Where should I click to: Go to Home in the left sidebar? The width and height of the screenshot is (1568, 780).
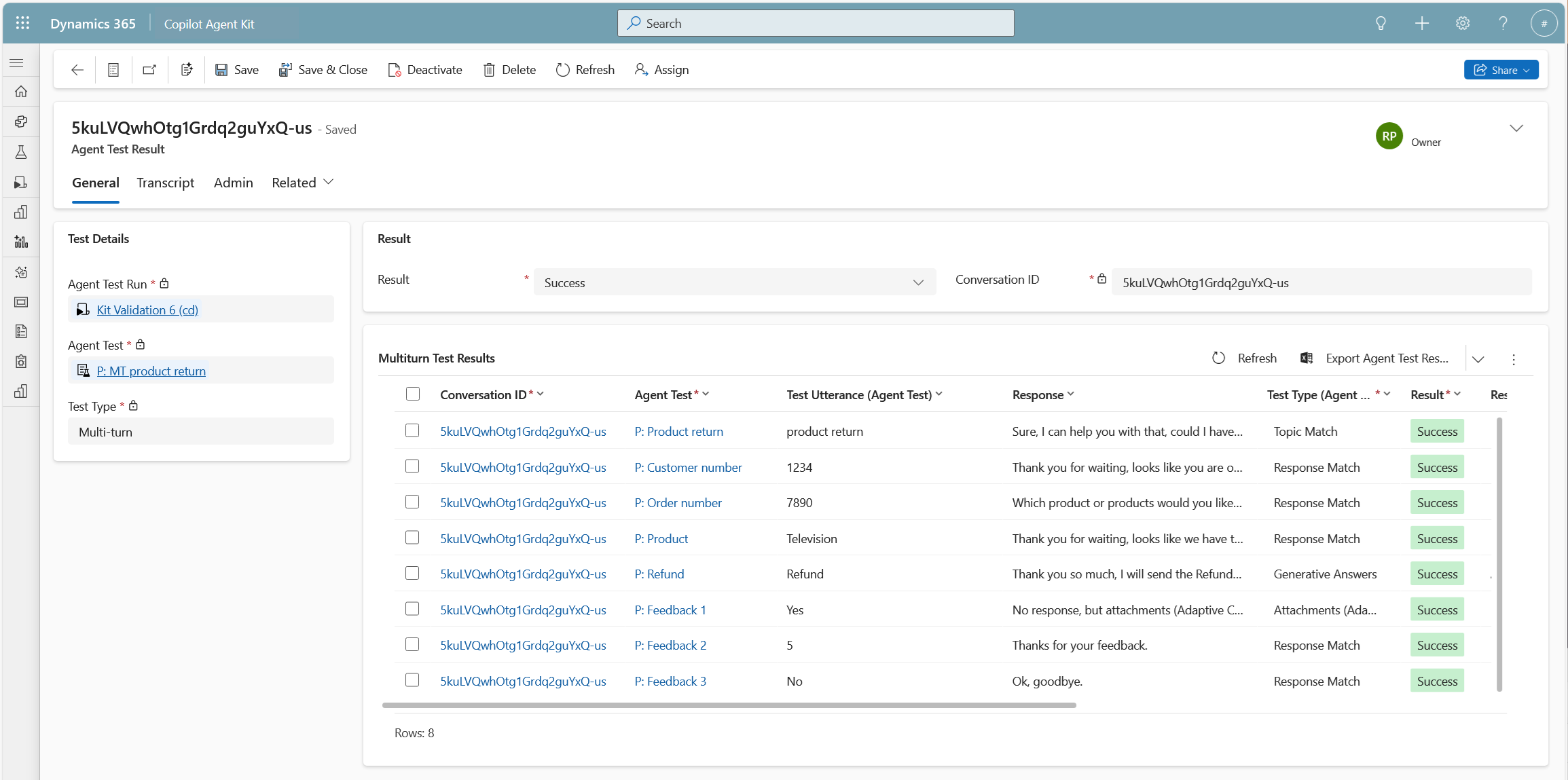click(21, 92)
